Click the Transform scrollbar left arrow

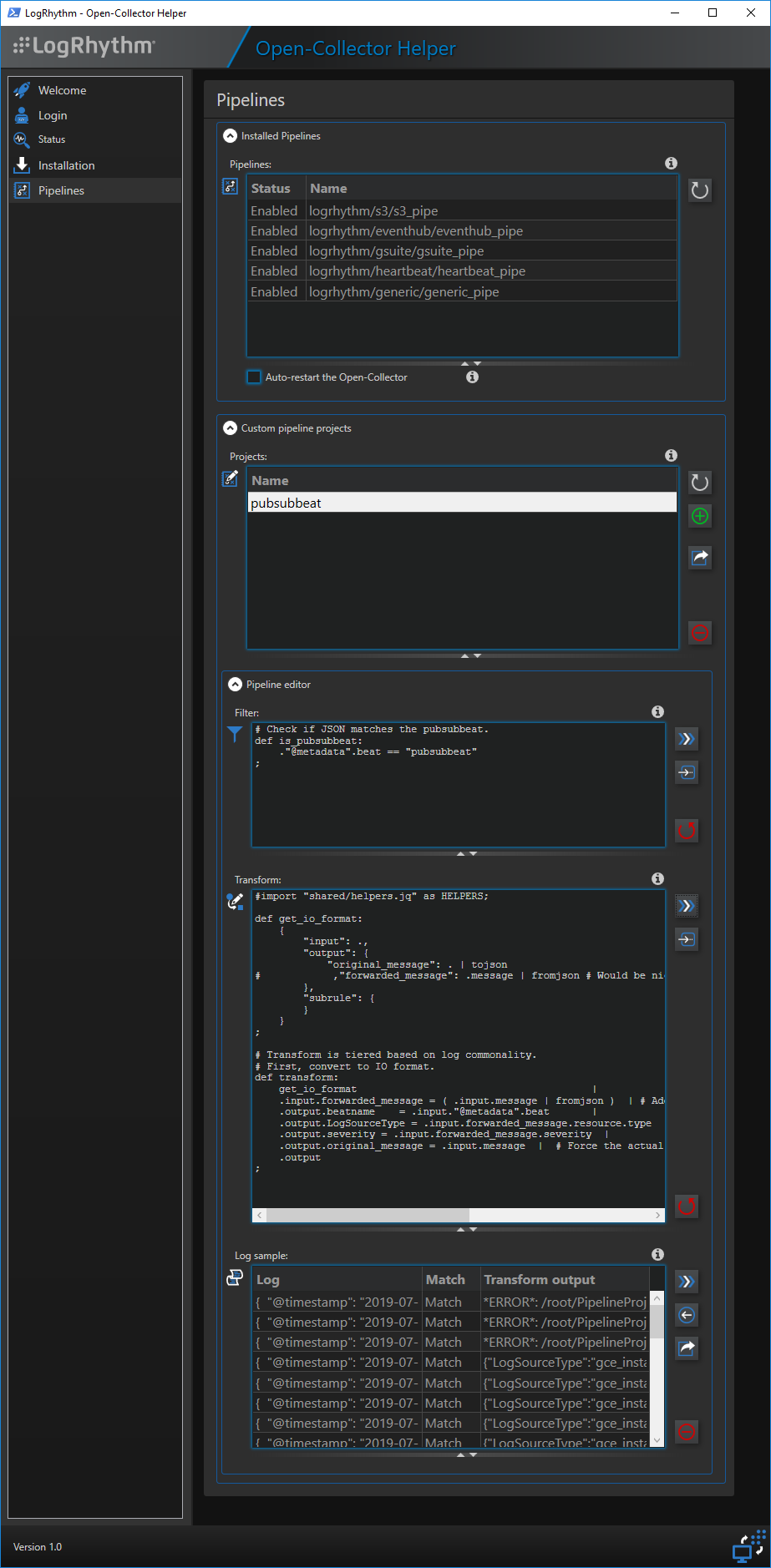[x=260, y=1215]
